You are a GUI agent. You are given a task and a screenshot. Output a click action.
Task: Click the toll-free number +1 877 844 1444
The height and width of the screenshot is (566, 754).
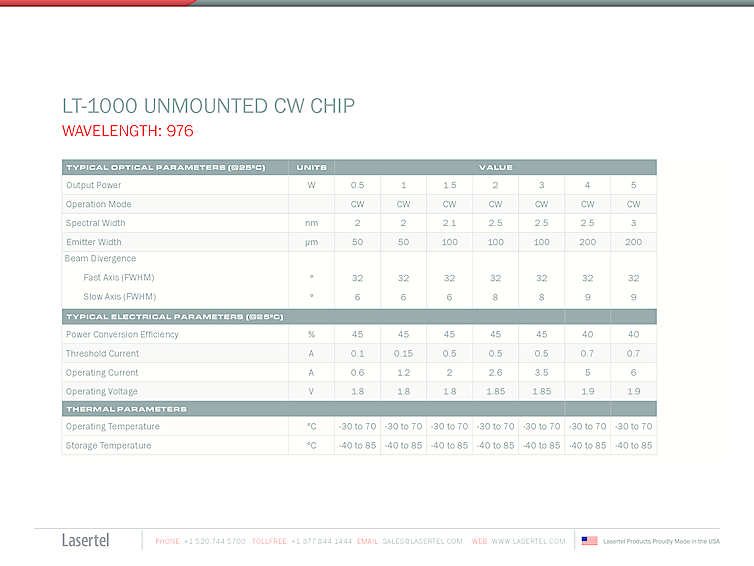(x=321, y=541)
